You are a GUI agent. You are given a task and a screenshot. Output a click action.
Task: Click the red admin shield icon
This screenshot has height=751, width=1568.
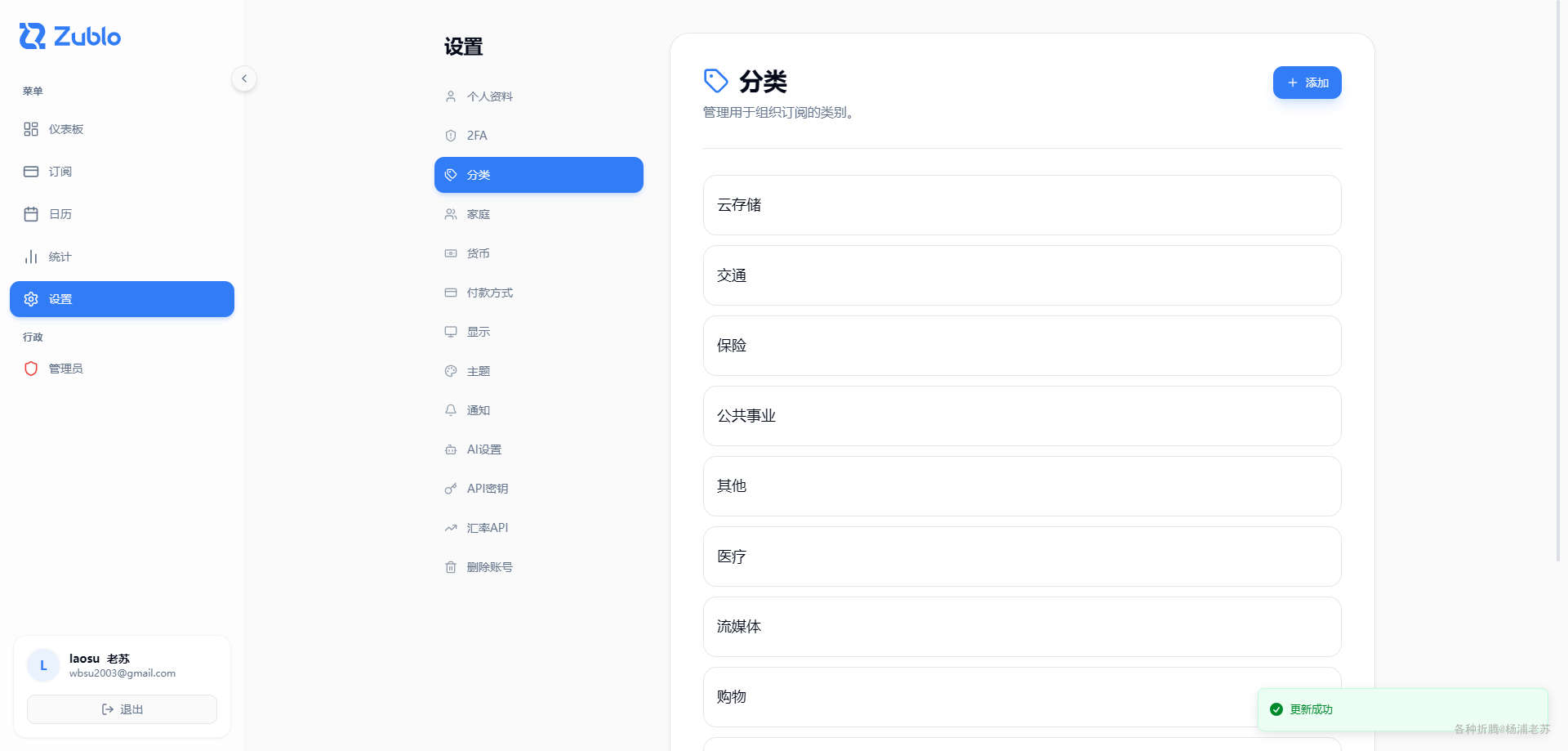(31, 369)
